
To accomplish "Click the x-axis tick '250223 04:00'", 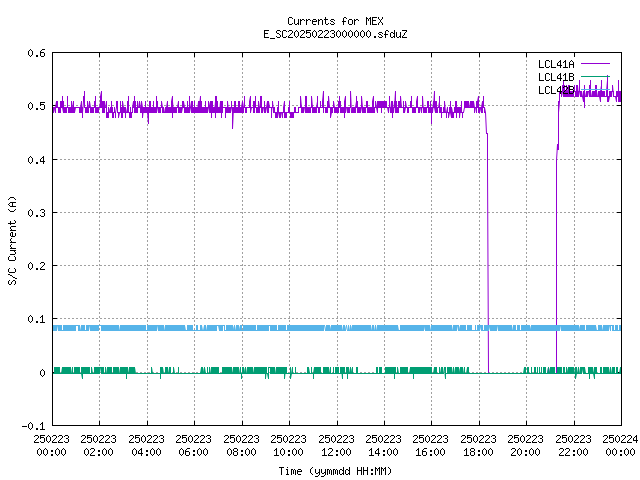I will 146,446.
